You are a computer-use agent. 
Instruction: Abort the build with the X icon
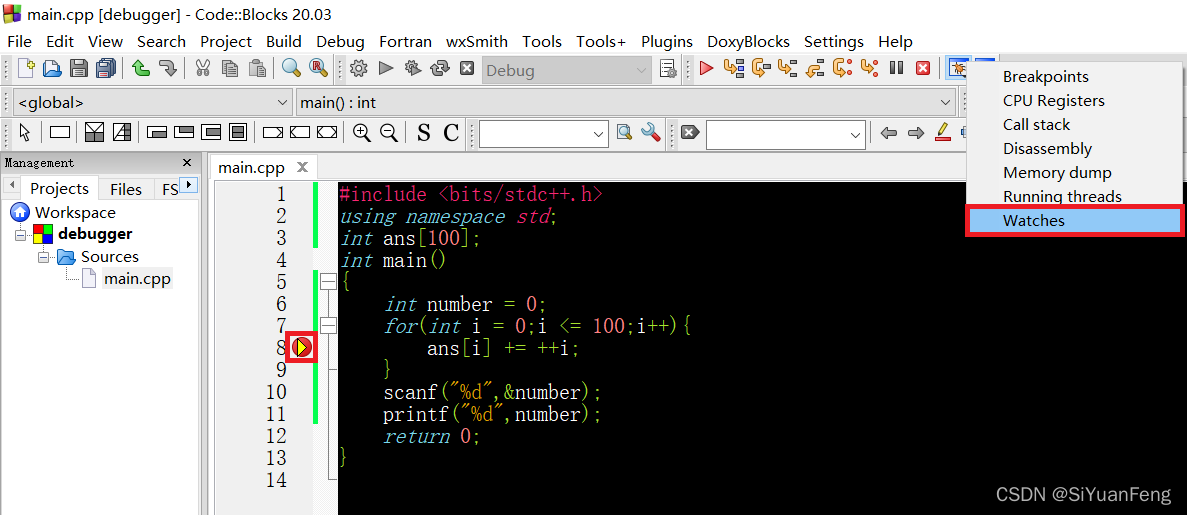tap(467, 69)
